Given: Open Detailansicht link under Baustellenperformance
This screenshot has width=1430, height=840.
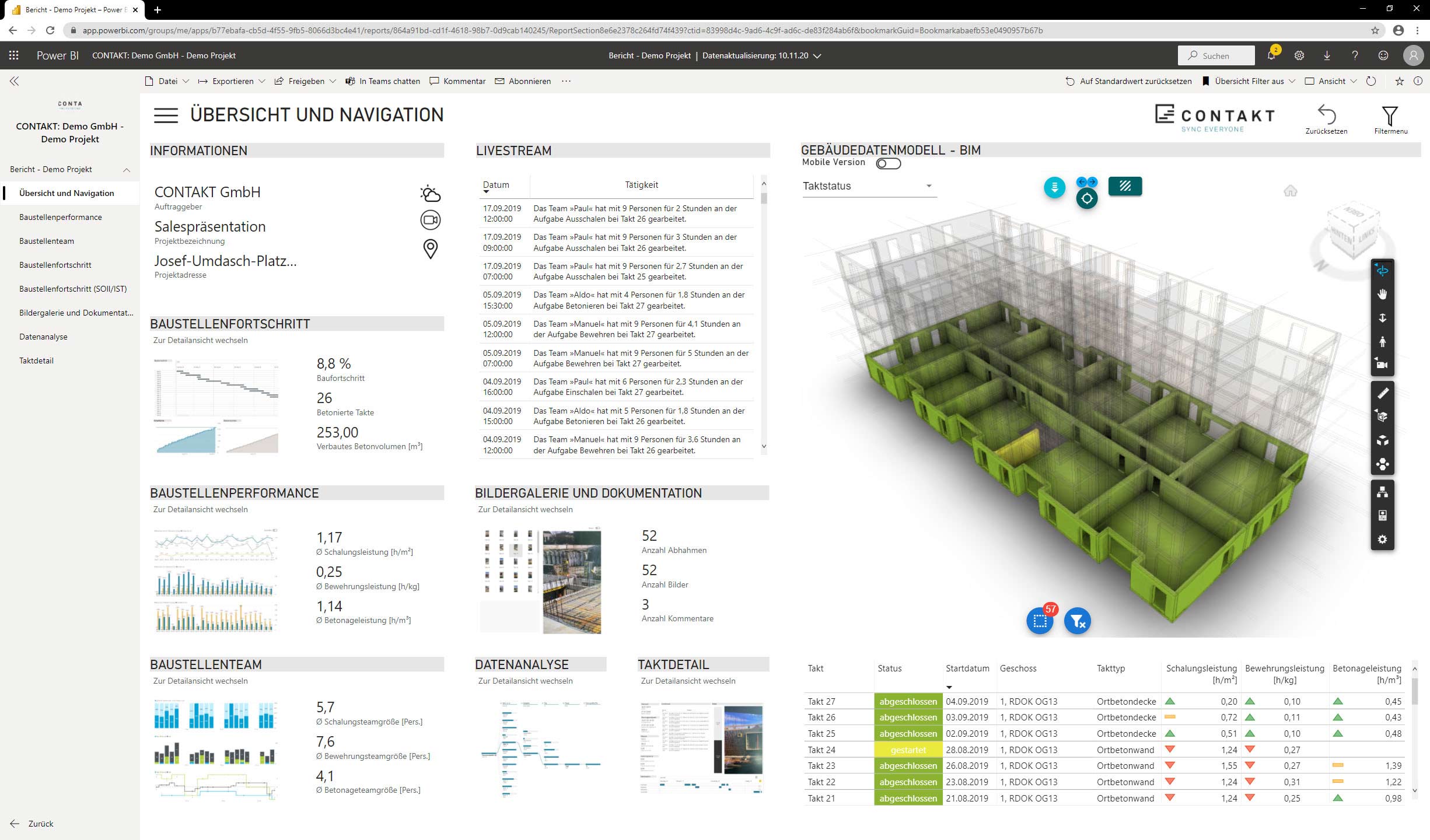Looking at the screenshot, I should 200,509.
